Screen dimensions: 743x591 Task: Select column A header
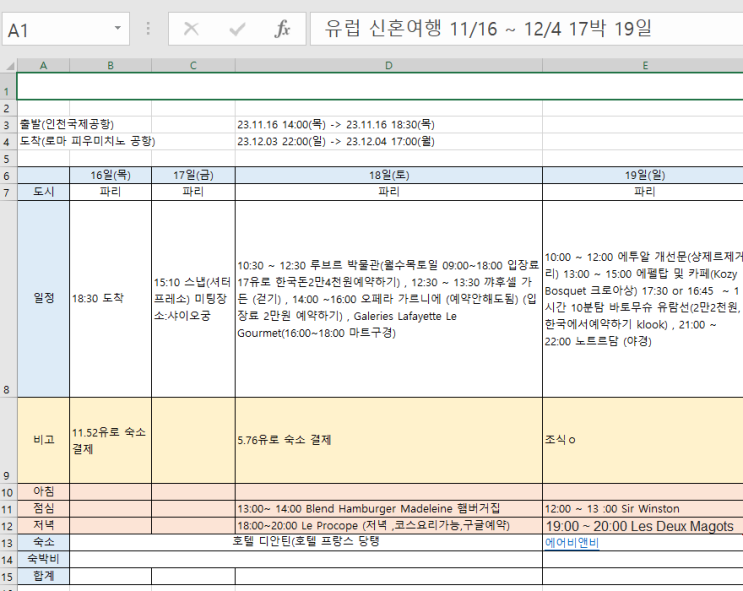(43, 65)
